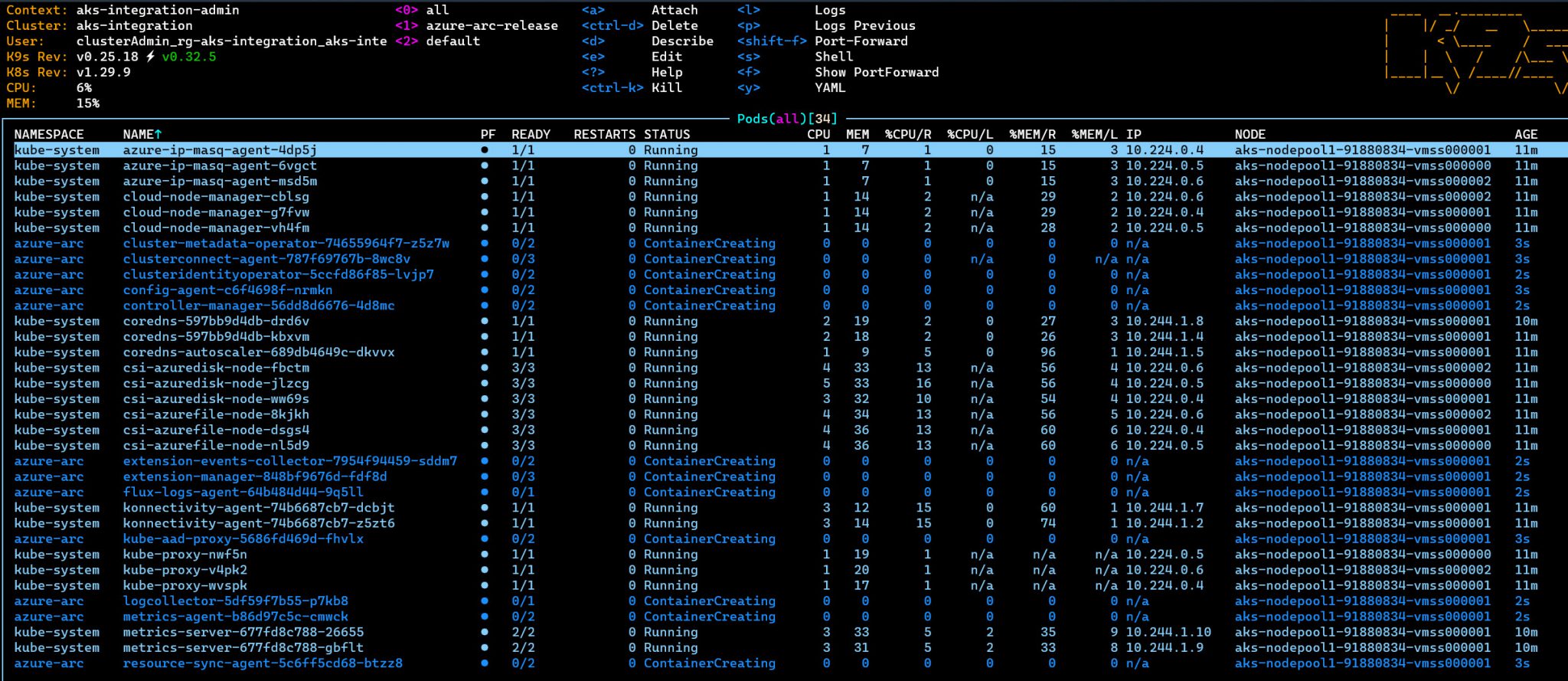
Task: Click port-forward dot for coredns-autoscaler pod
Action: pos(485,352)
